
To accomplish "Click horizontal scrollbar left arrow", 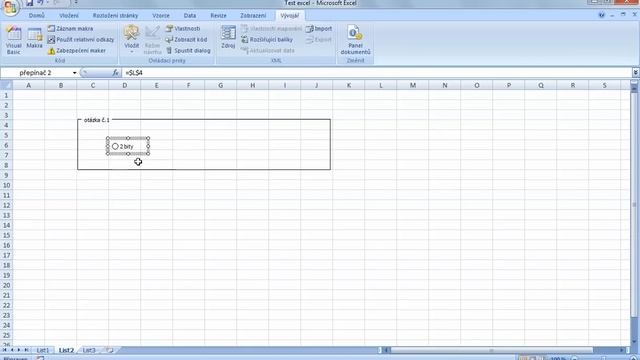I will (386, 350).
